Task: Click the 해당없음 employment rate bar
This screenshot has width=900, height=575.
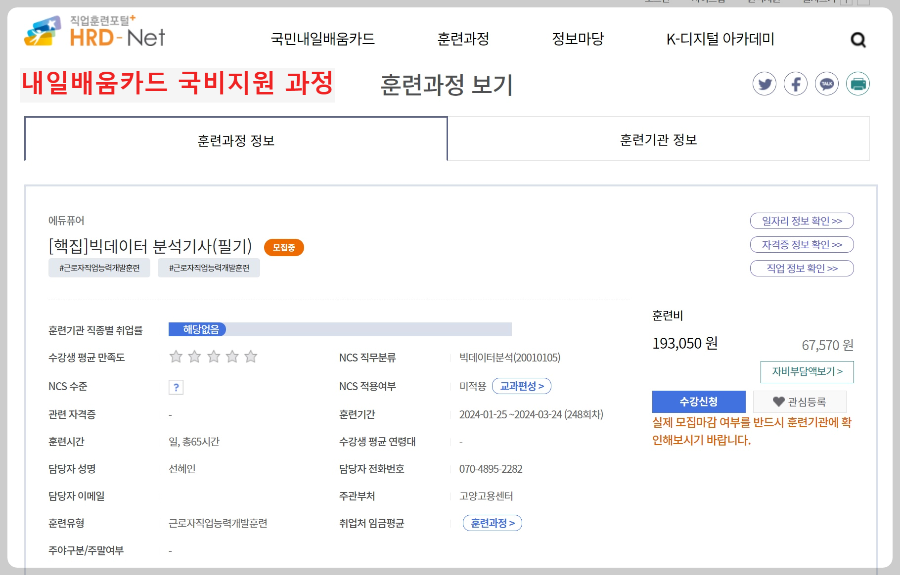Action: click(340, 329)
